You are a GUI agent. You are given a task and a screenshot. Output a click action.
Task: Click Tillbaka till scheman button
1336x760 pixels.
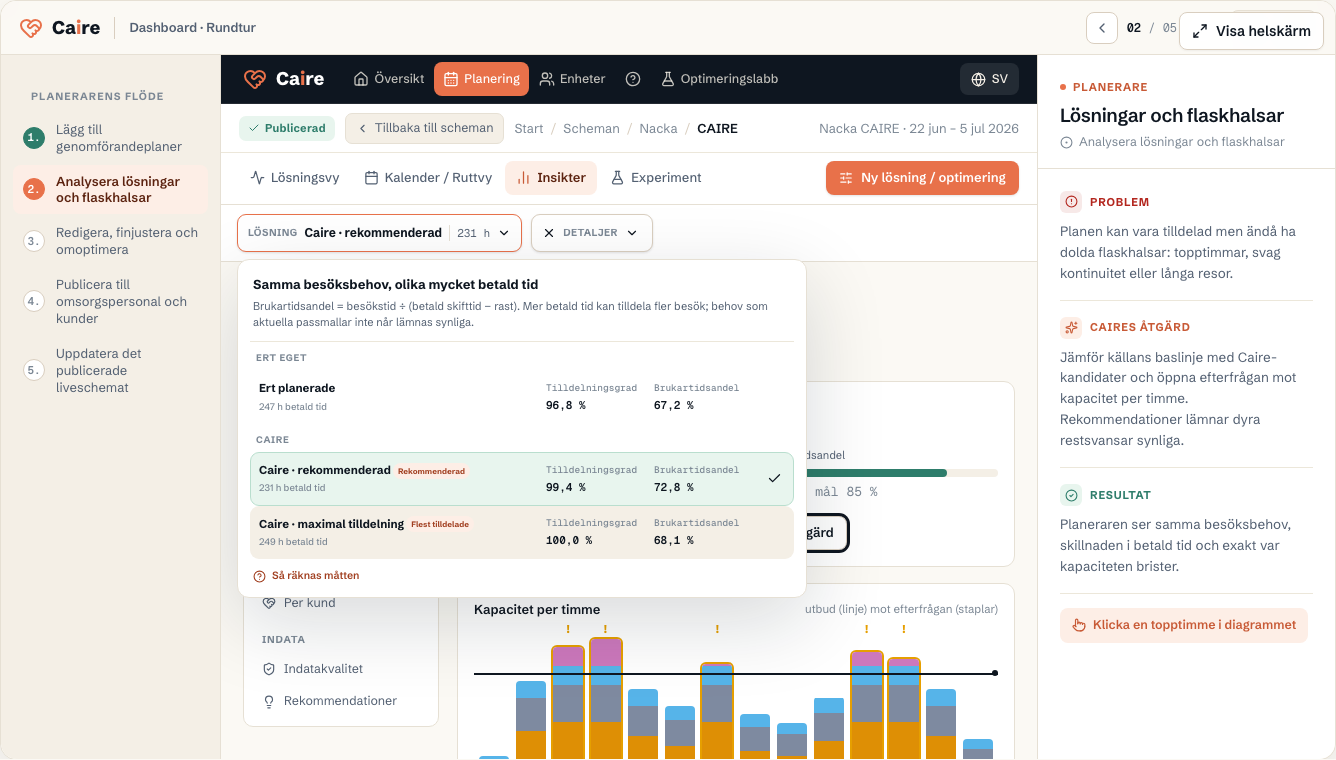point(425,128)
